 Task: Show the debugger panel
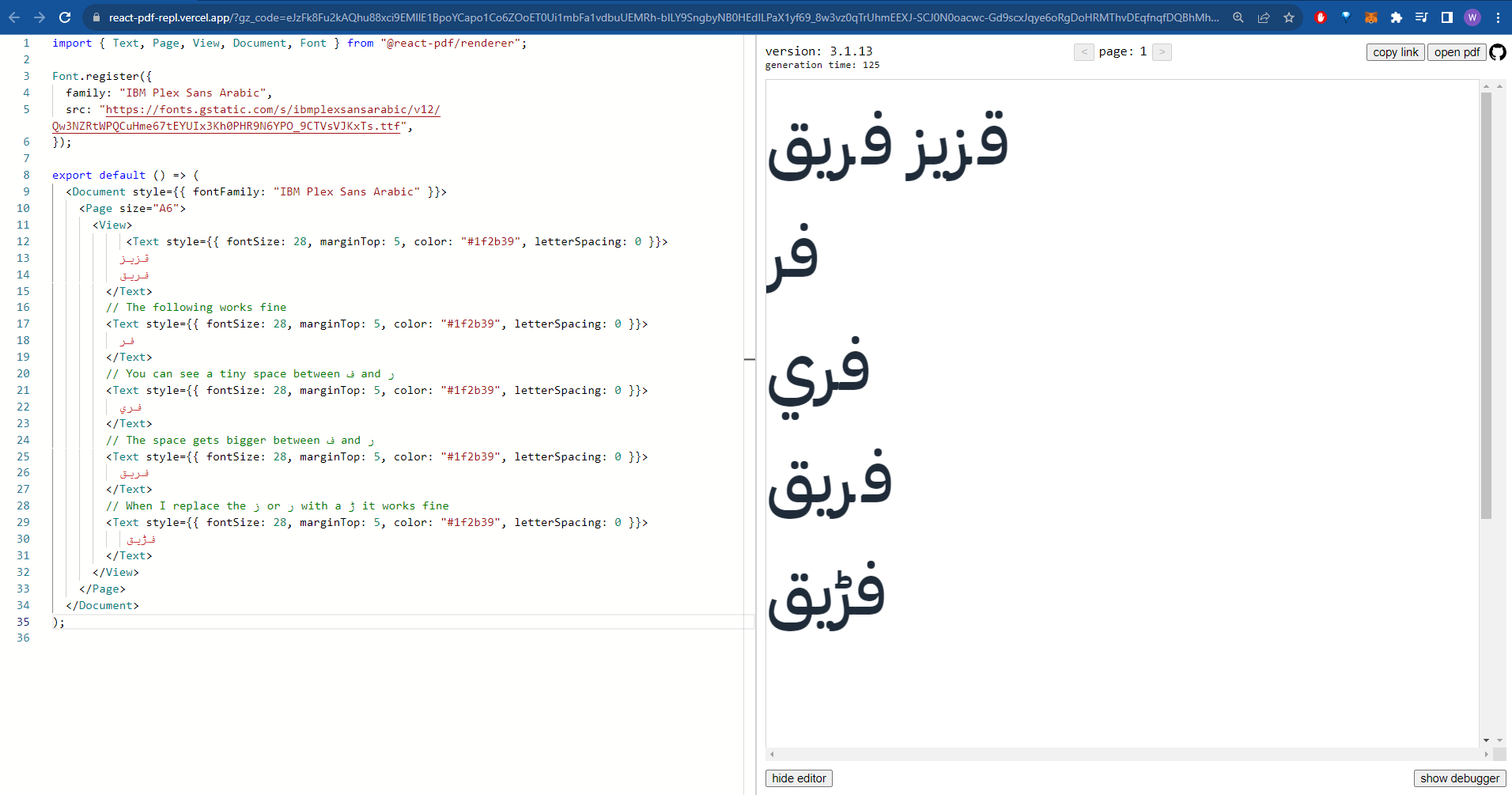(x=1458, y=778)
